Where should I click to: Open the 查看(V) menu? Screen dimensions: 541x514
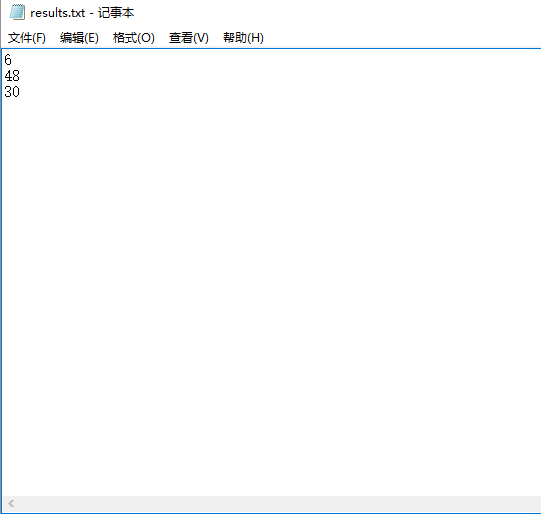189,38
